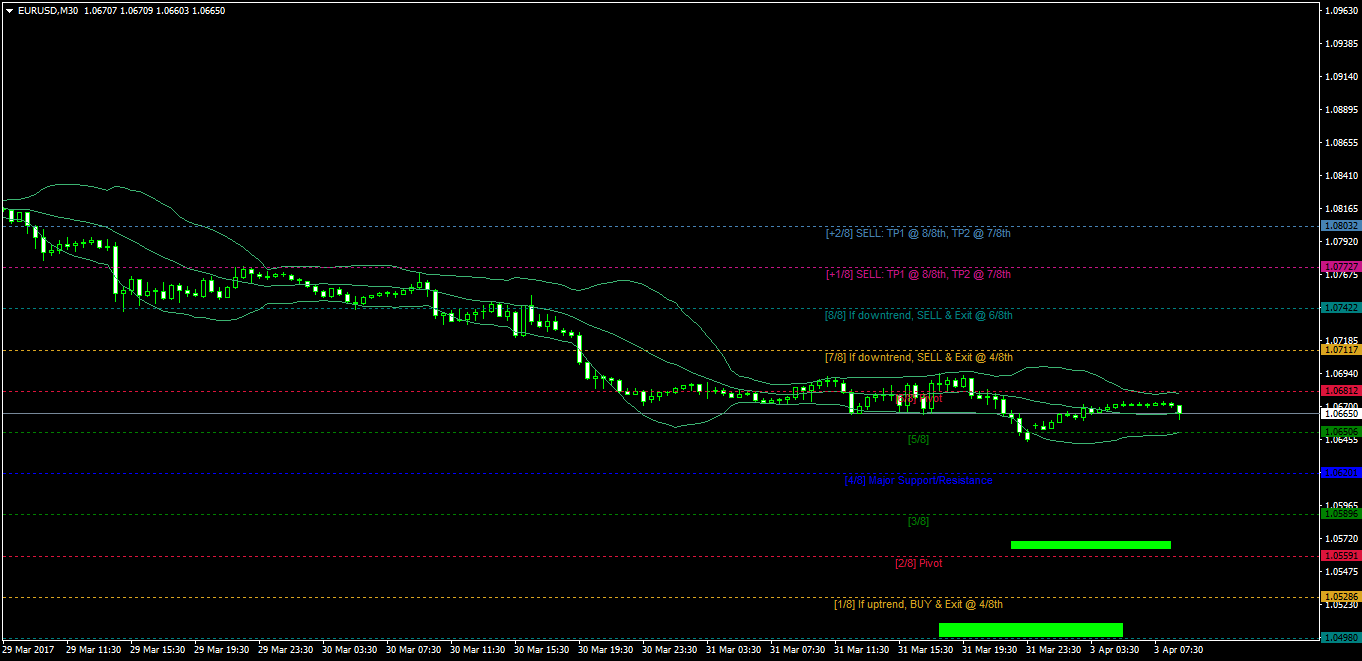Click the 29 Mar 2017 time axis label

tap(29, 649)
